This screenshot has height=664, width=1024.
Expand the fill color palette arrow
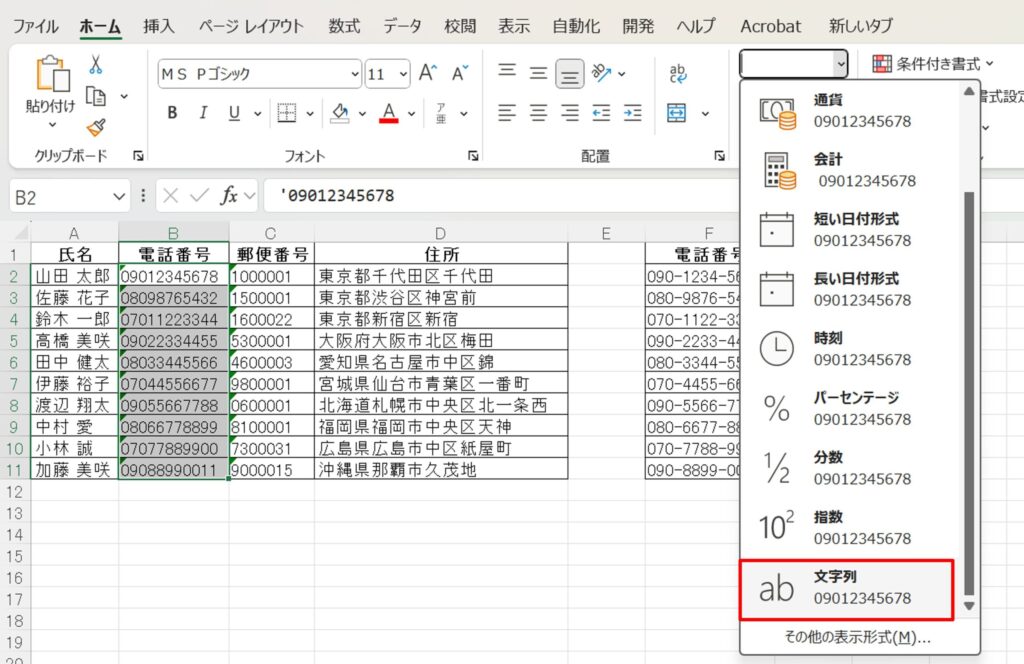[362, 114]
